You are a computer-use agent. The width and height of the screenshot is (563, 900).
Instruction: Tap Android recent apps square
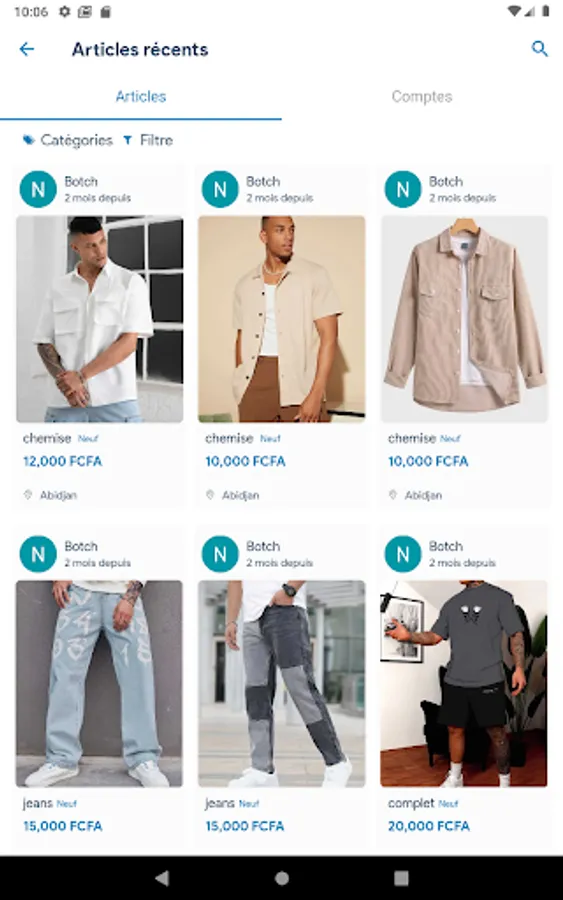(401, 878)
